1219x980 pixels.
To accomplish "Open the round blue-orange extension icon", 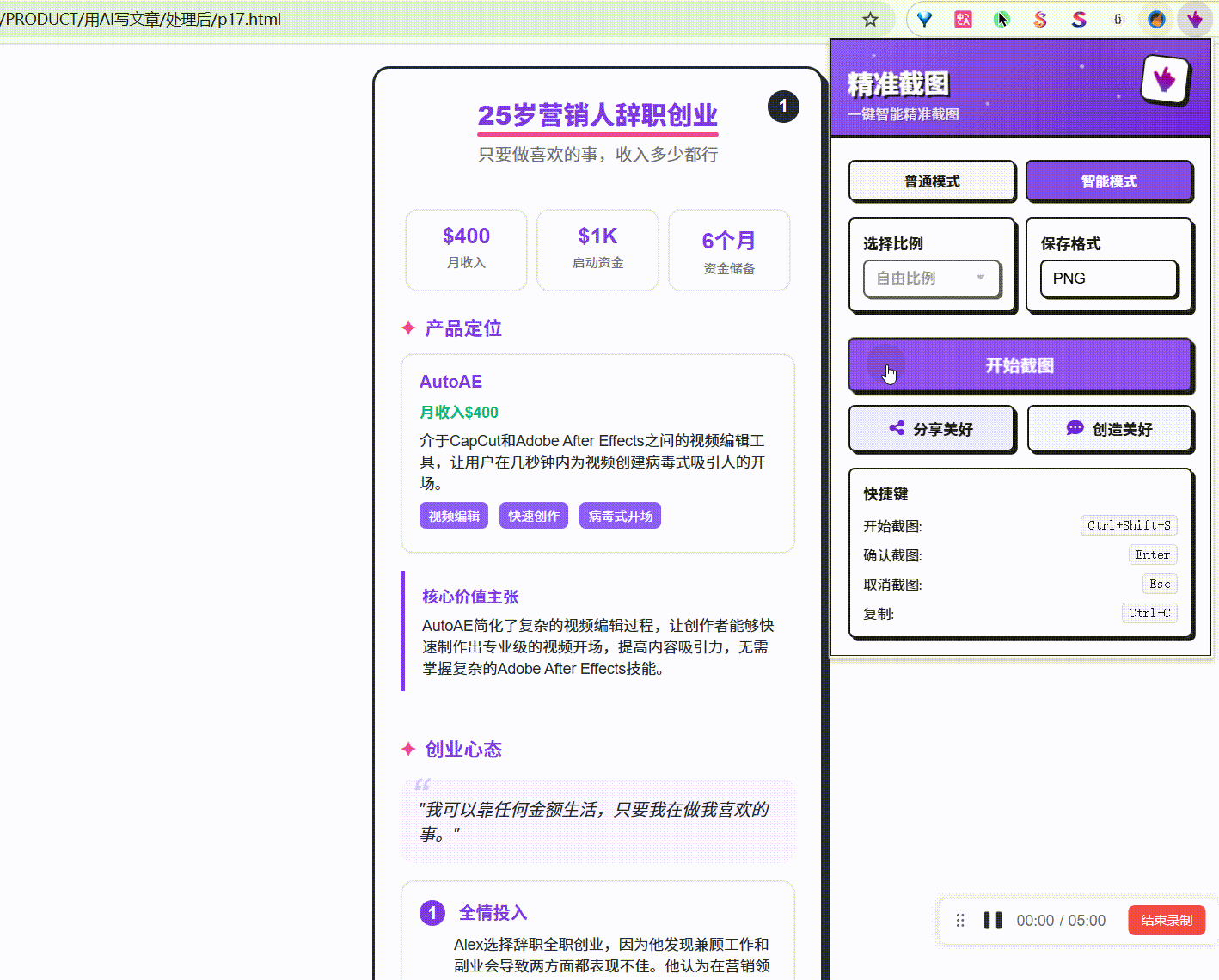I will pos(1156,19).
